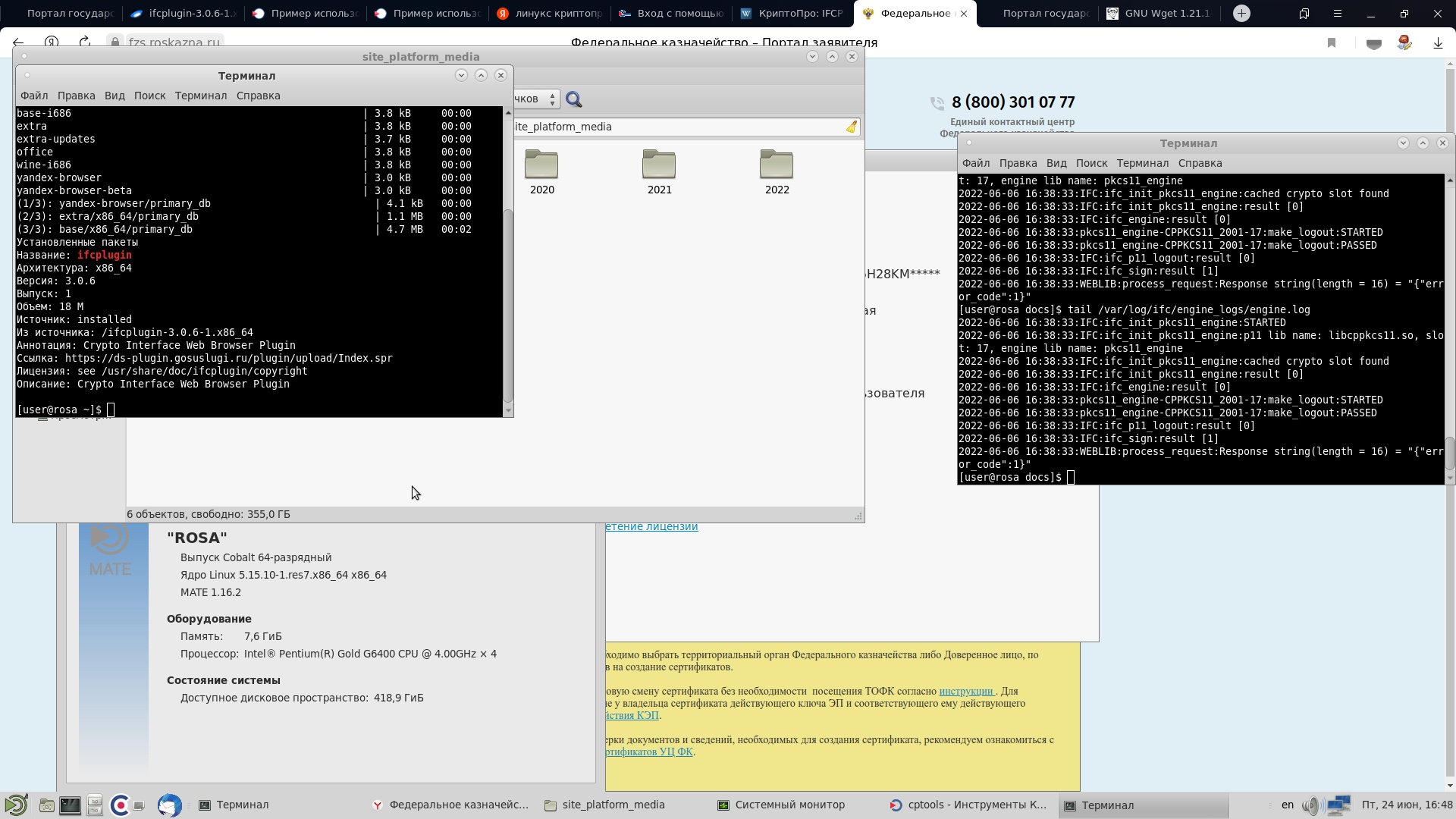Viewport: 1456px width, 819px height.
Task: Click the volume speaker tray icon
Action: (x=1311, y=805)
